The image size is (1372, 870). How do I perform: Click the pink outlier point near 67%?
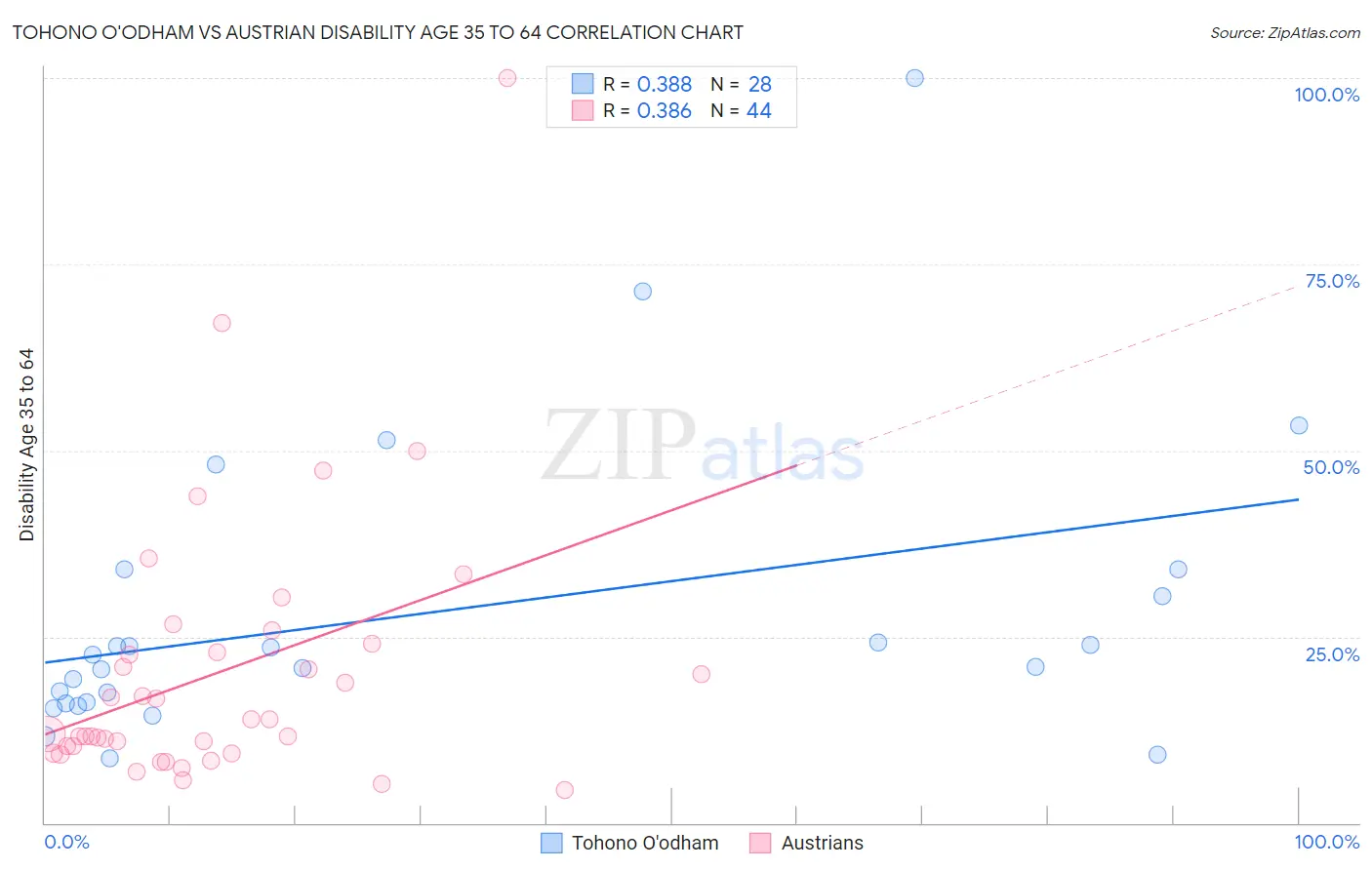pyautogui.click(x=222, y=323)
